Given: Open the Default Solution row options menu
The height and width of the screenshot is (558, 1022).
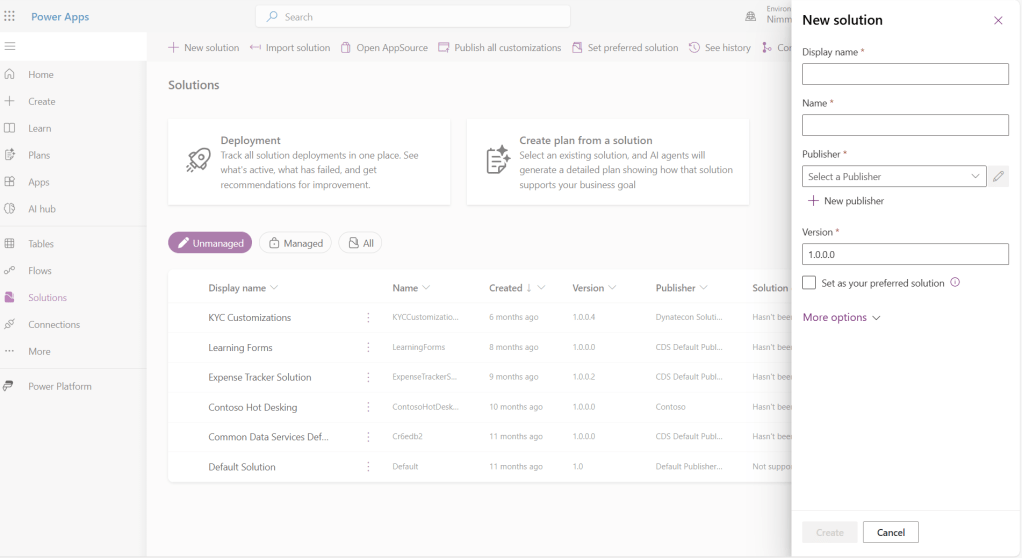Looking at the screenshot, I should 368,467.
